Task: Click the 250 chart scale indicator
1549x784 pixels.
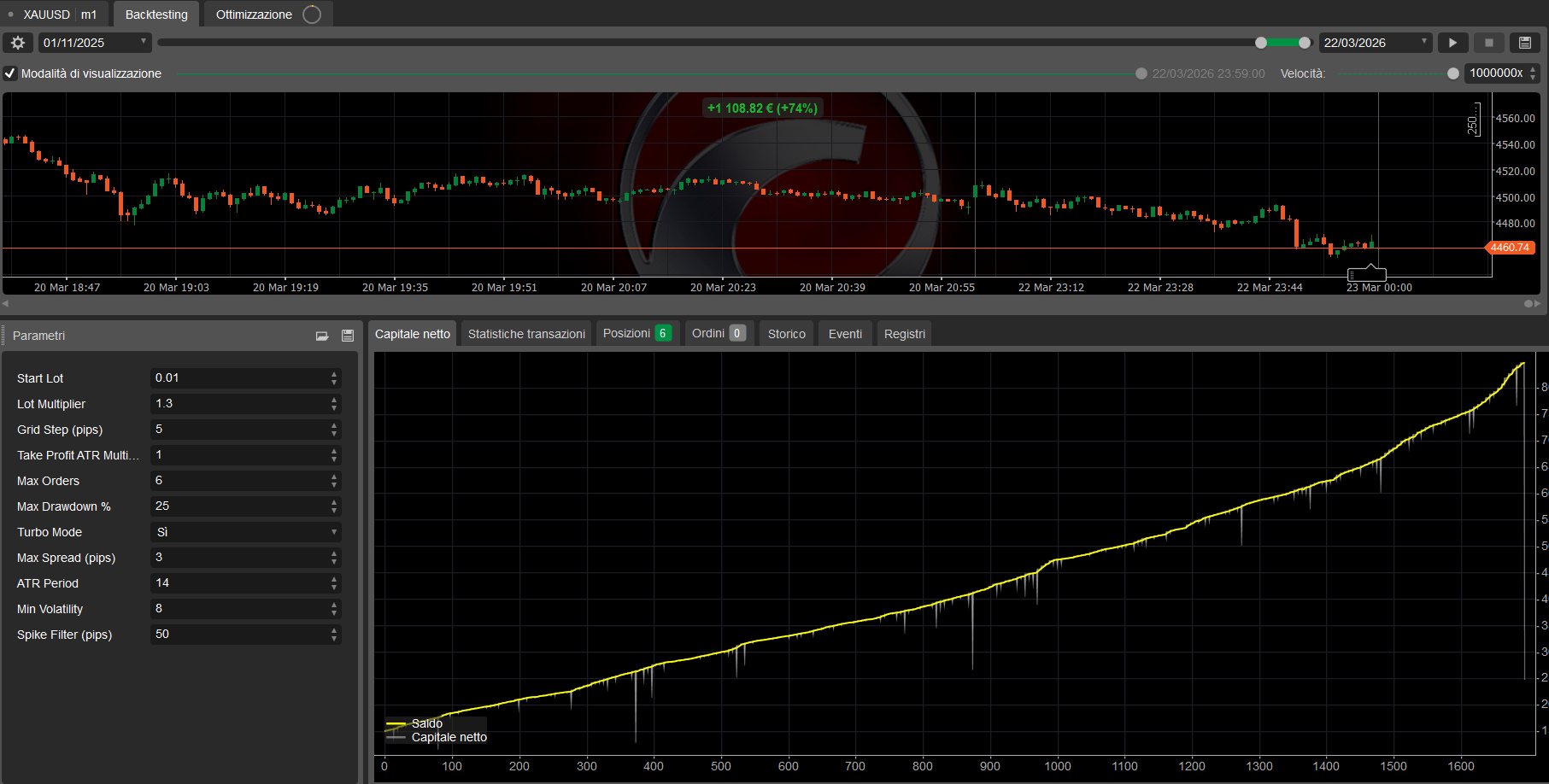Action: pos(1473,122)
